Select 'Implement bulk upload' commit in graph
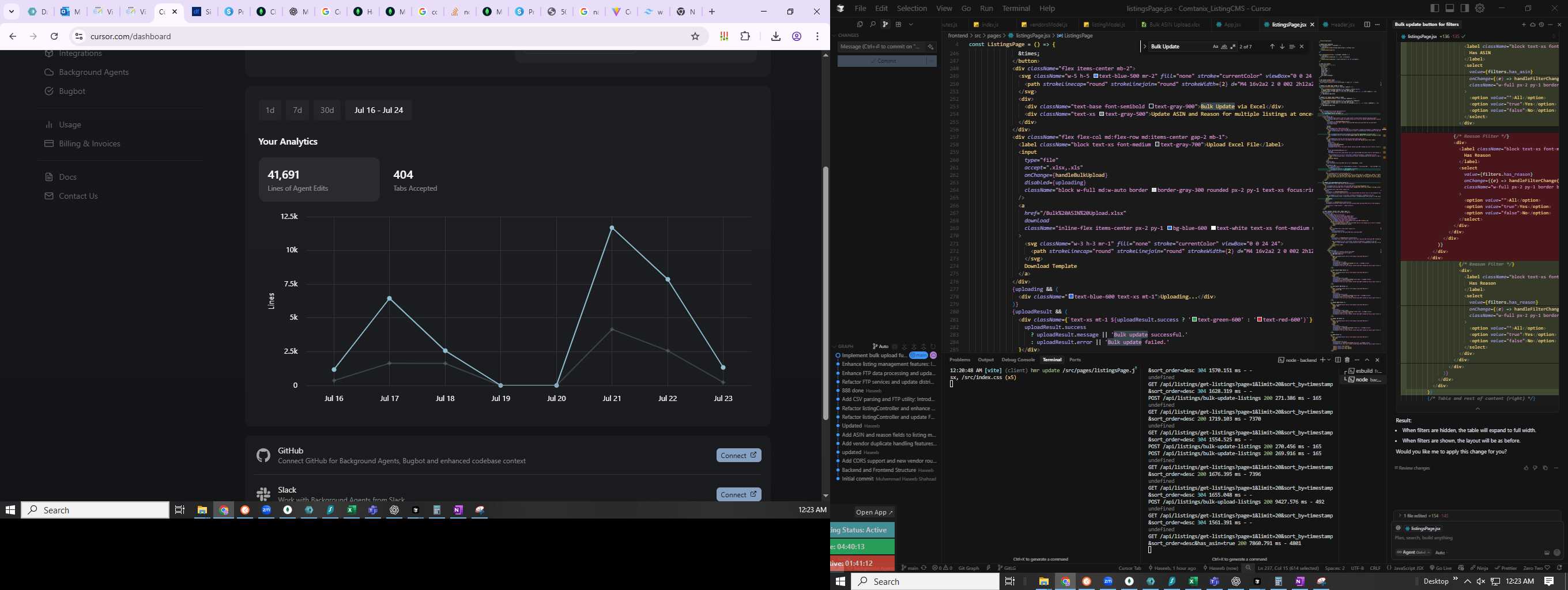 (x=874, y=355)
